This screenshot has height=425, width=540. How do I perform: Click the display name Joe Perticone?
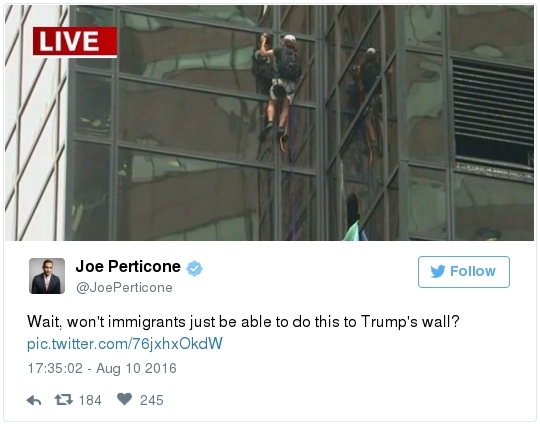click(128, 267)
